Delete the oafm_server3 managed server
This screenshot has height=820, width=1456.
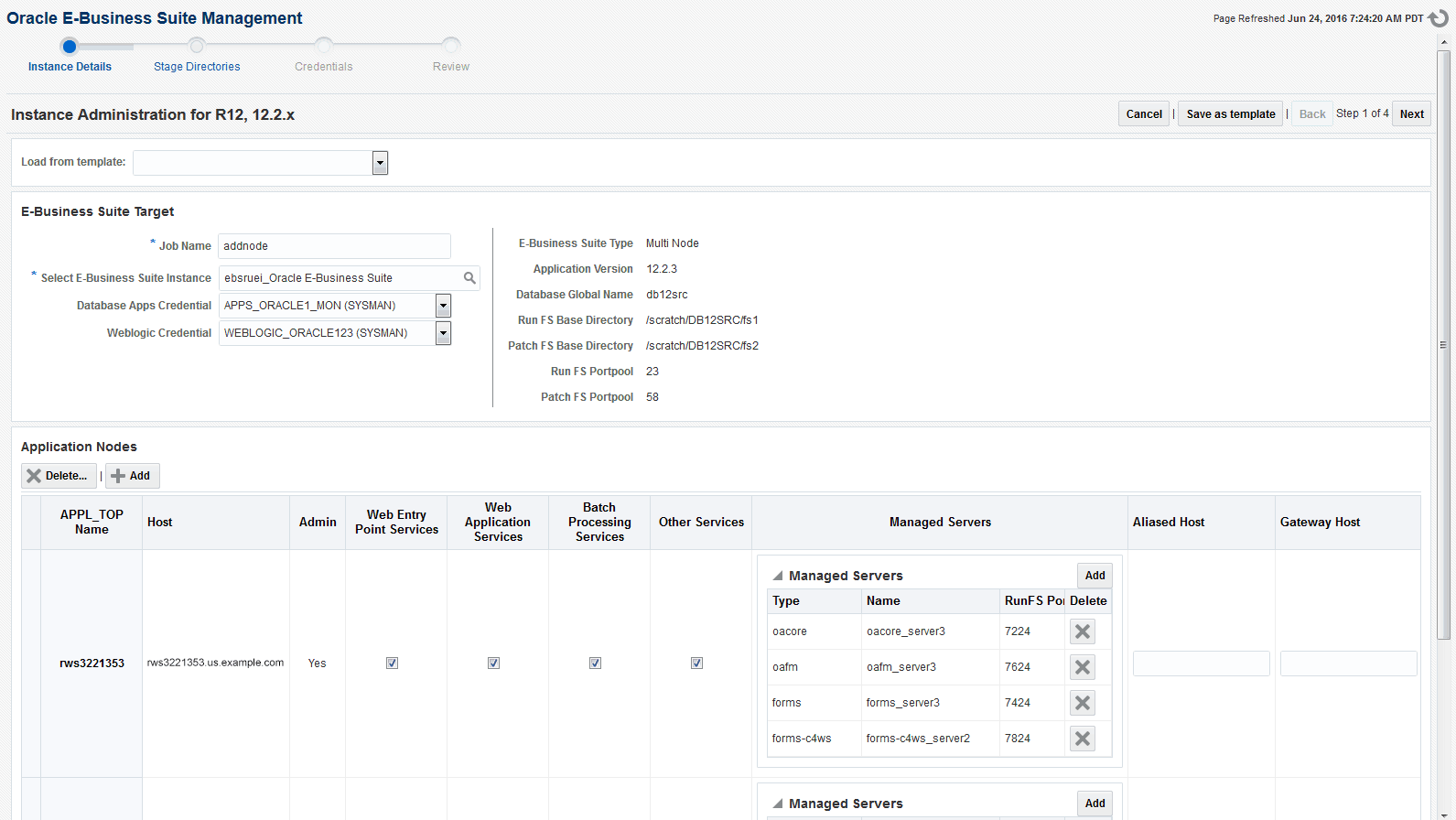coord(1083,667)
